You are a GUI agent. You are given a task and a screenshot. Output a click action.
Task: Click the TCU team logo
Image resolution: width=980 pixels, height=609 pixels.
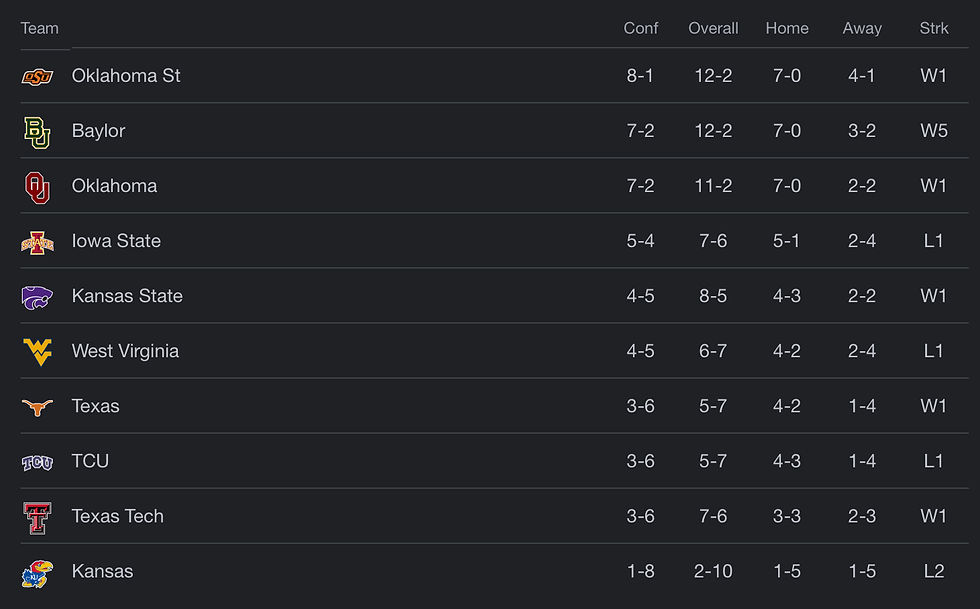point(38,463)
